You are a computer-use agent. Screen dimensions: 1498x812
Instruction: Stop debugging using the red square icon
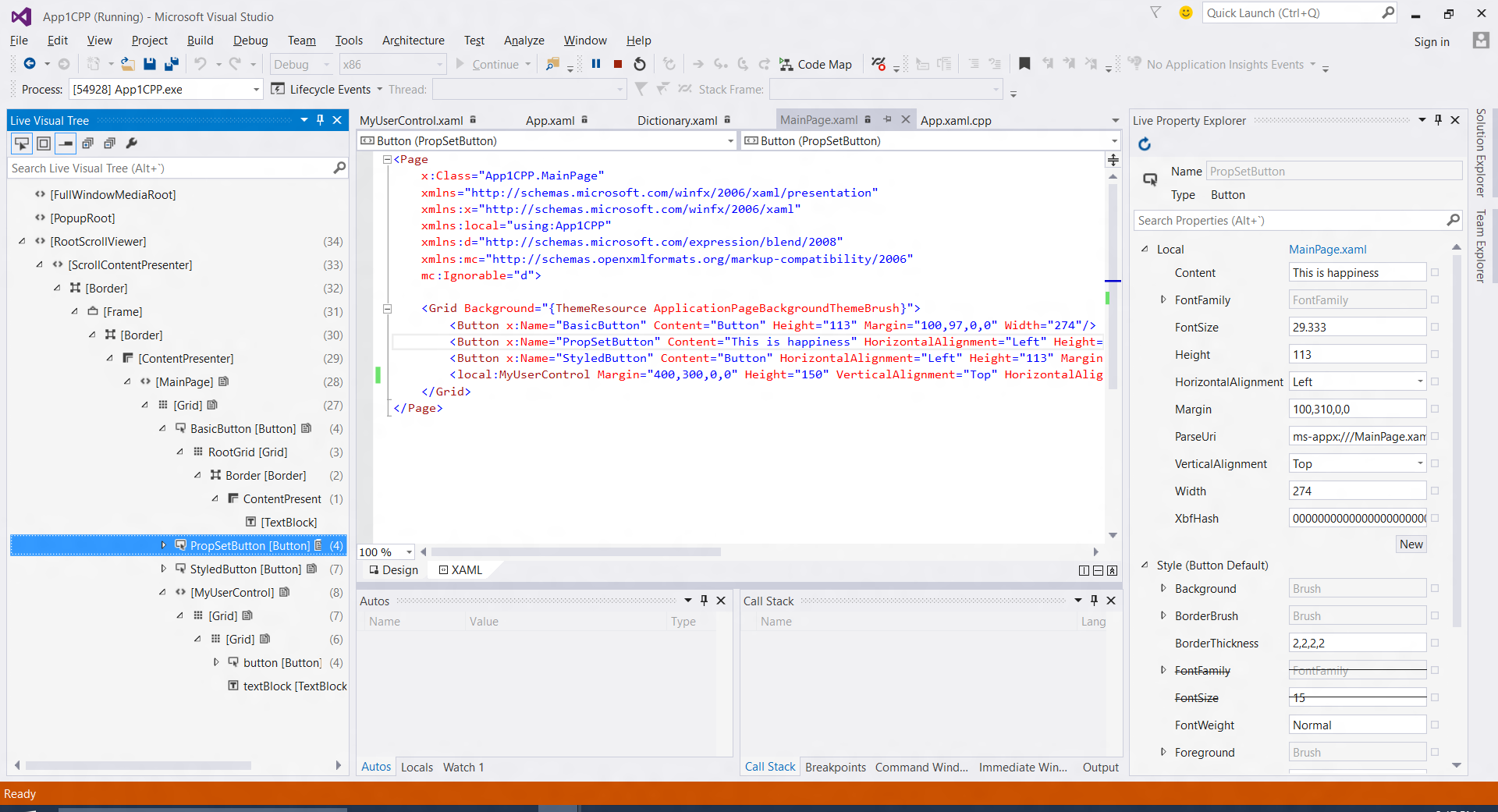coord(618,64)
